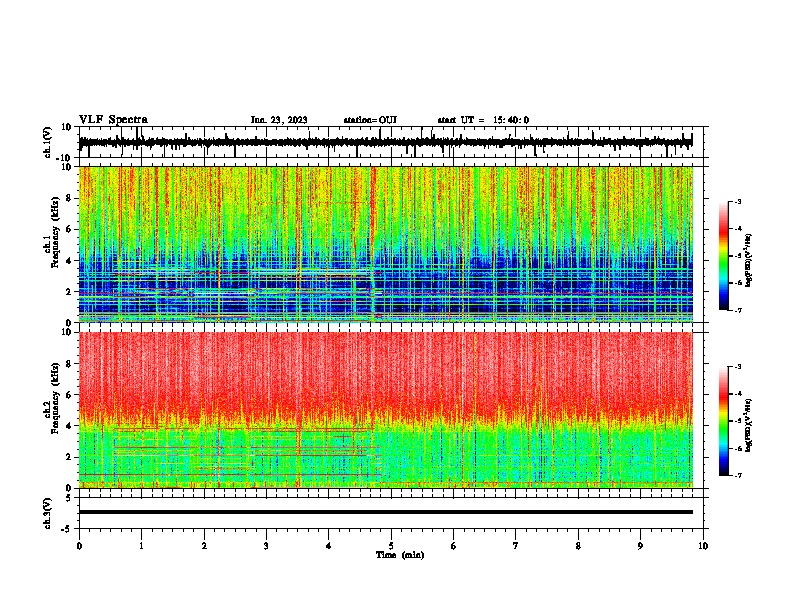
Task: Click the ch.2 color bar log(PSD) label
Action: point(749,425)
